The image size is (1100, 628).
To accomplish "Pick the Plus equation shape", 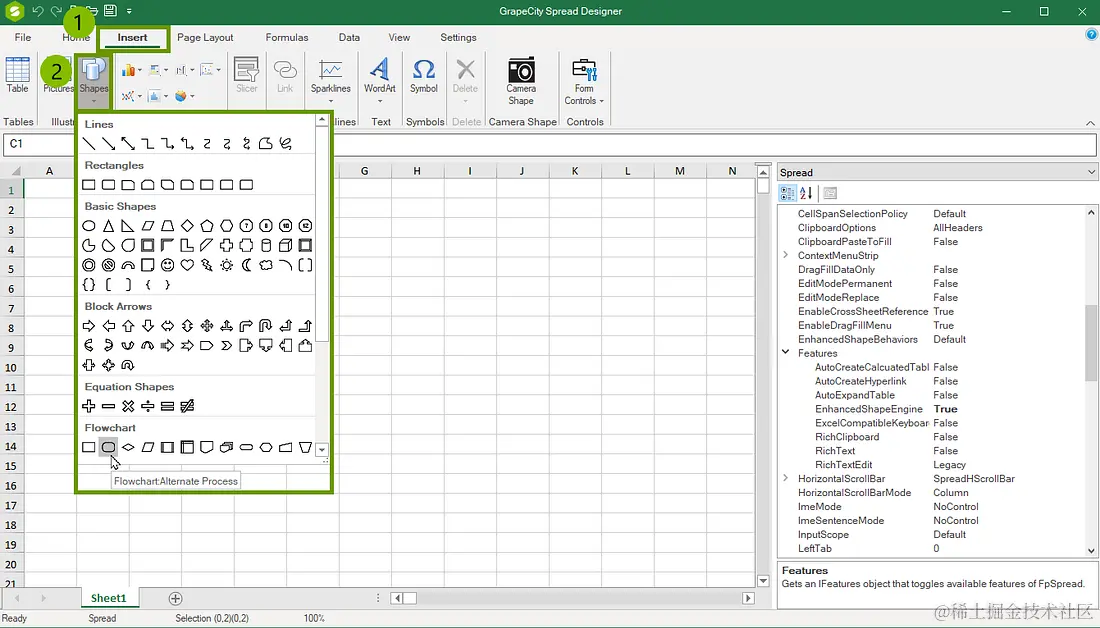I will click(x=88, y=406).
